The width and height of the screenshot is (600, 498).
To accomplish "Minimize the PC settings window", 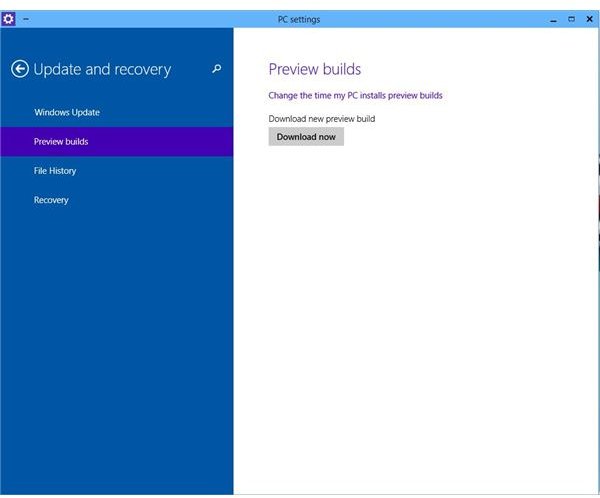I will (x=553, y=20).
